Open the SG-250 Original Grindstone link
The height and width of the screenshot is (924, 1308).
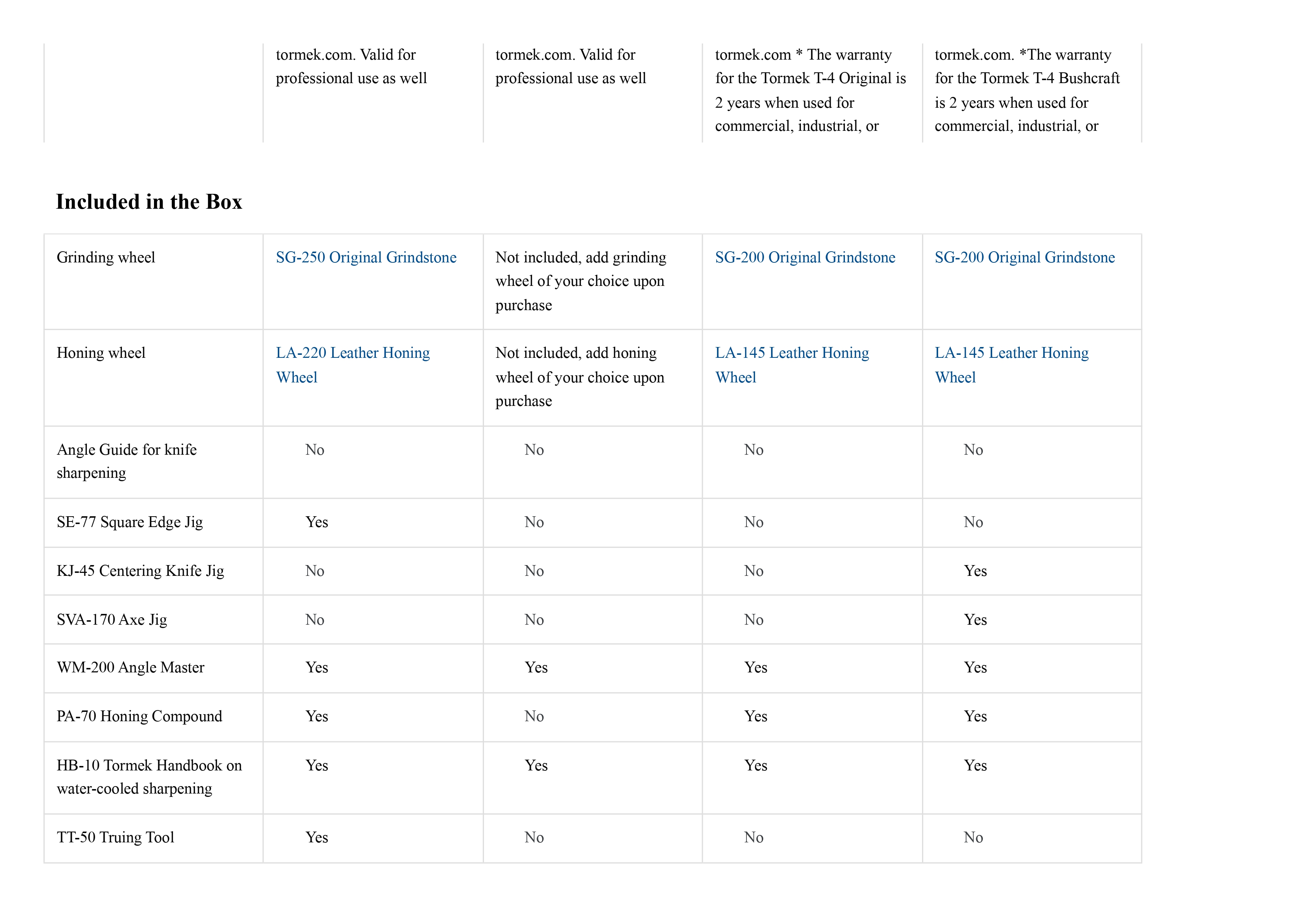tap(366, 257)
